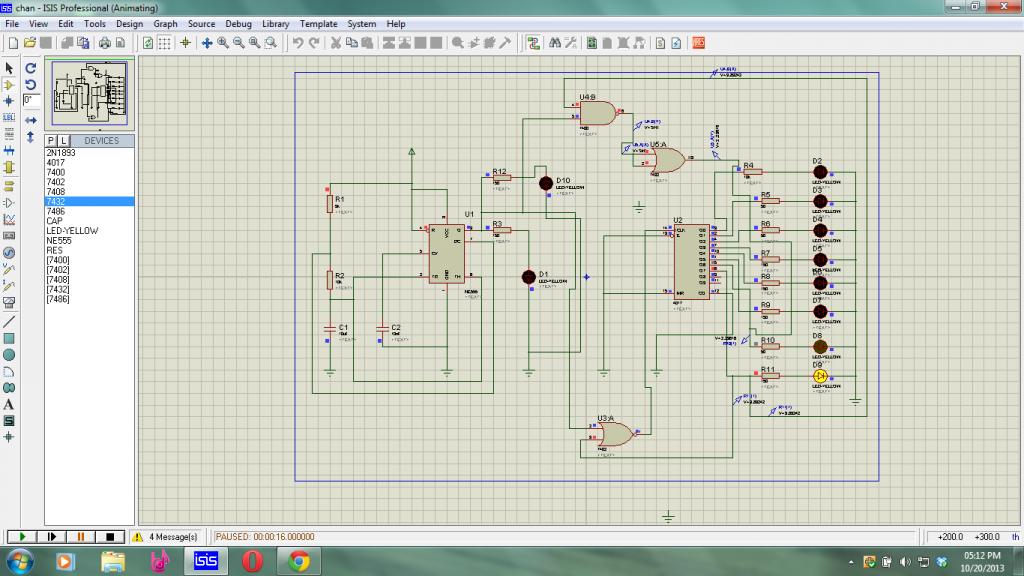
Task: Click the Zoom In magnifier icon
Action: 223,43
